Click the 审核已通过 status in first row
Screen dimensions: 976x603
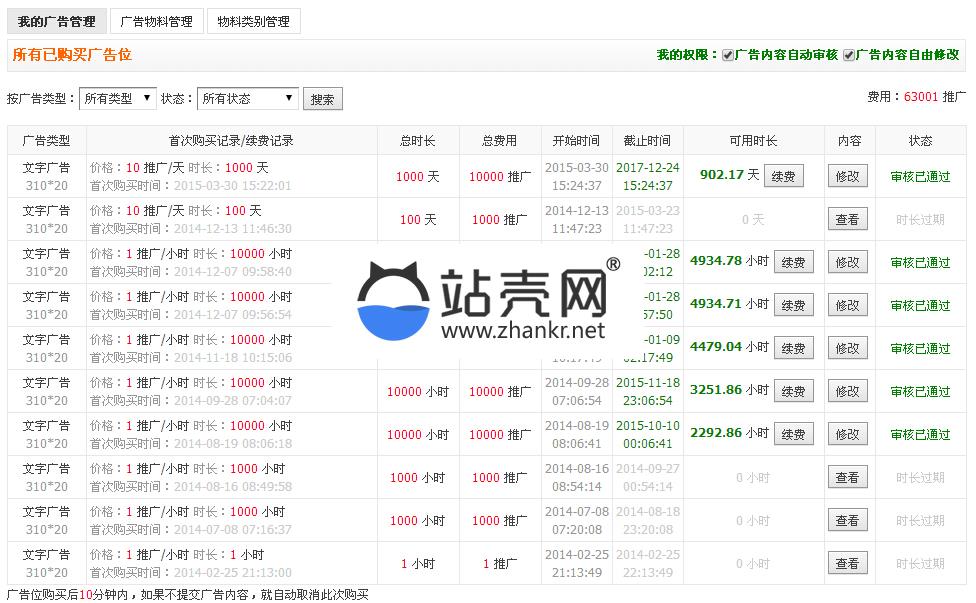click(920, 177)
